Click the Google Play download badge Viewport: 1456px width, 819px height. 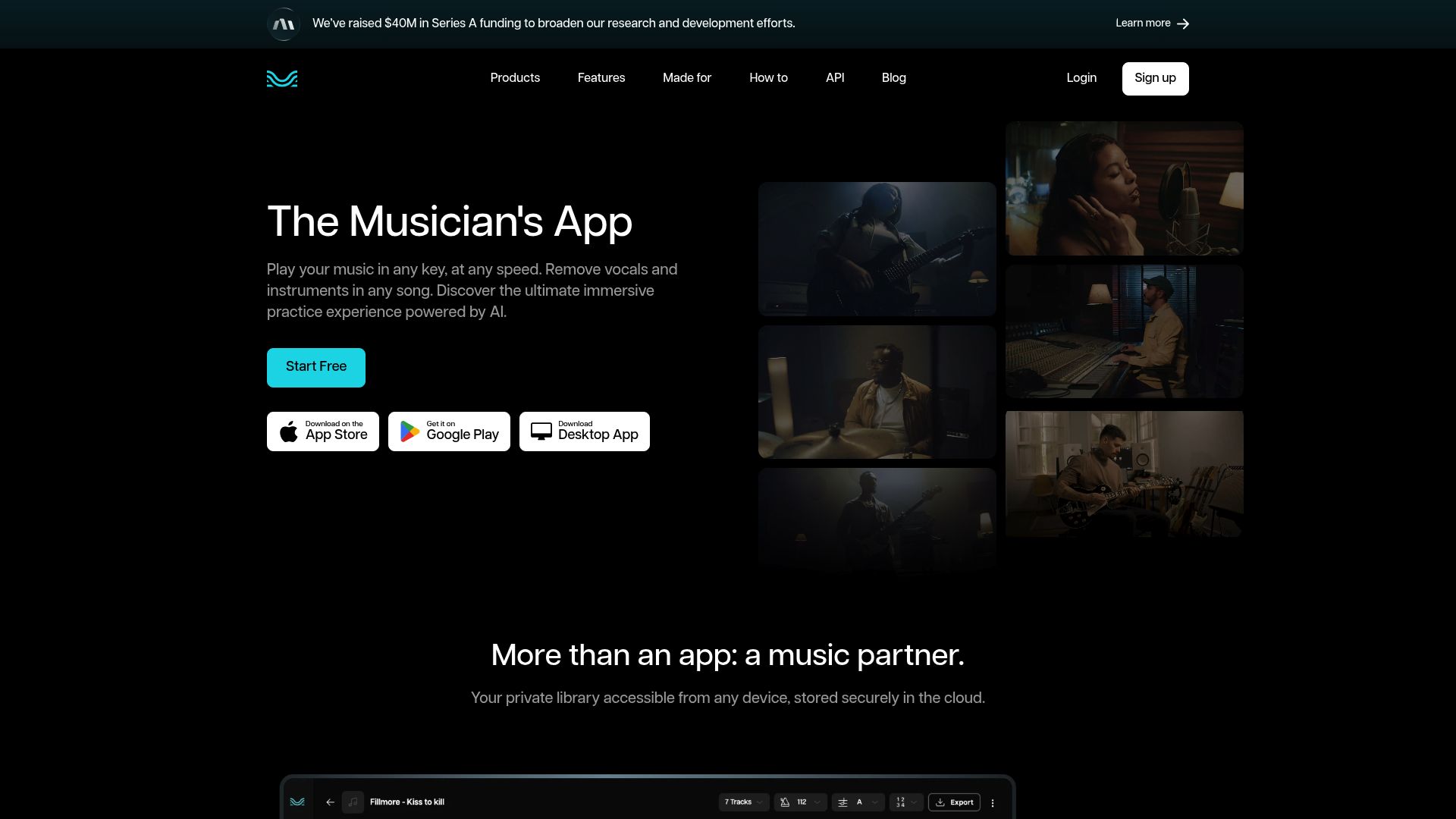tap(449, 431)
